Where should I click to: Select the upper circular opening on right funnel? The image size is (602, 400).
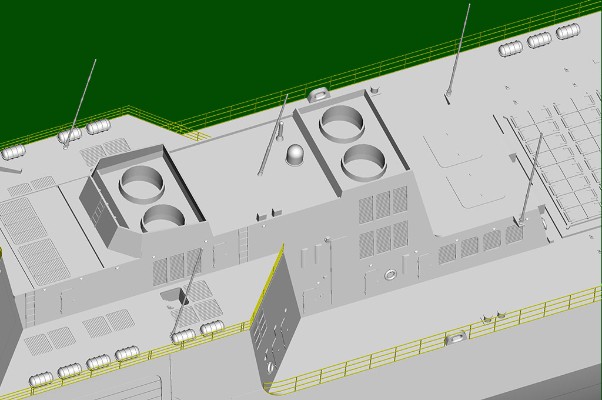click(x=345, y=122)
